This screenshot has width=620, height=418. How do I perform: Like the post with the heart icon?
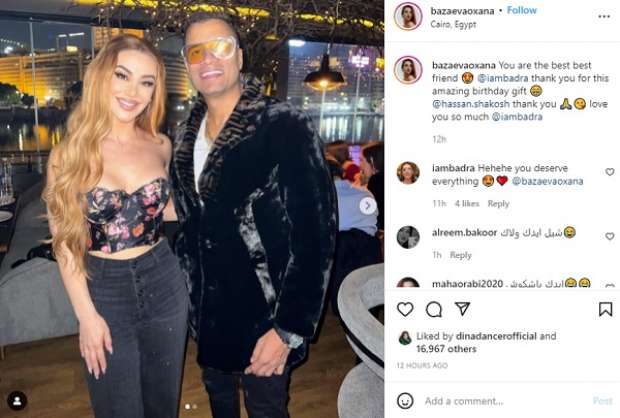(405, 309)
